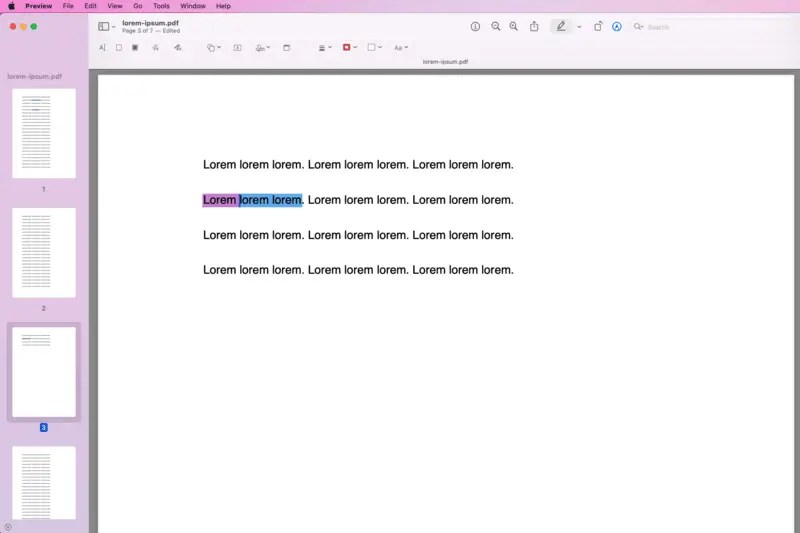Open the red Border Color picker
Screen dimensions: 800x533
[x=349, y=47]
